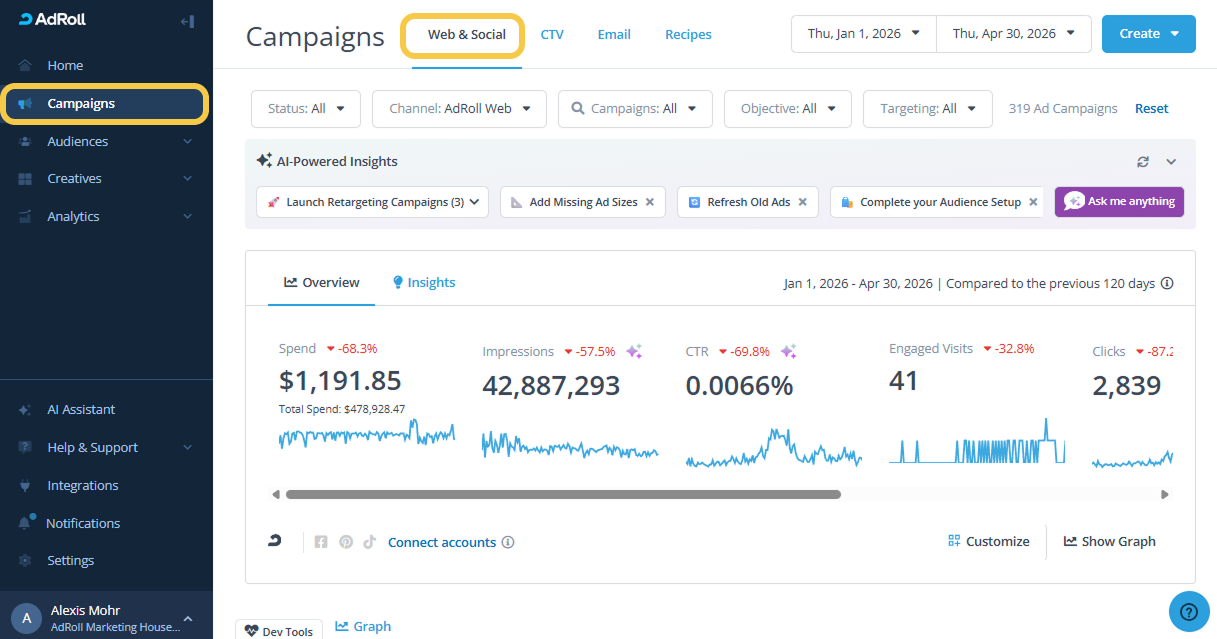Click the Notifications bell icon
This screenshot has height=639, width=1217.
click(25, 523)
